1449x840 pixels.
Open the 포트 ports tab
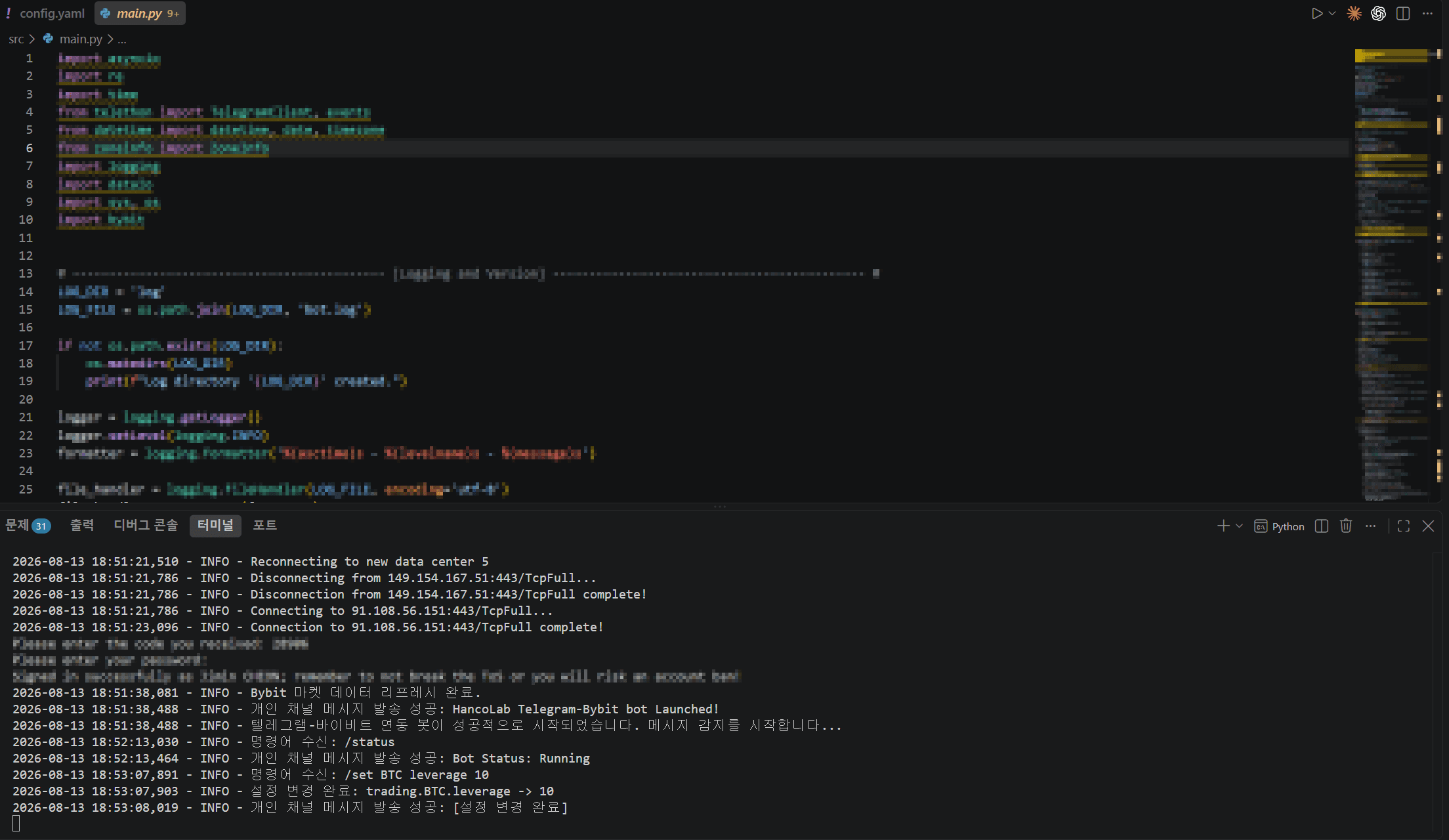pyautogui.click(x=265, y=526)
